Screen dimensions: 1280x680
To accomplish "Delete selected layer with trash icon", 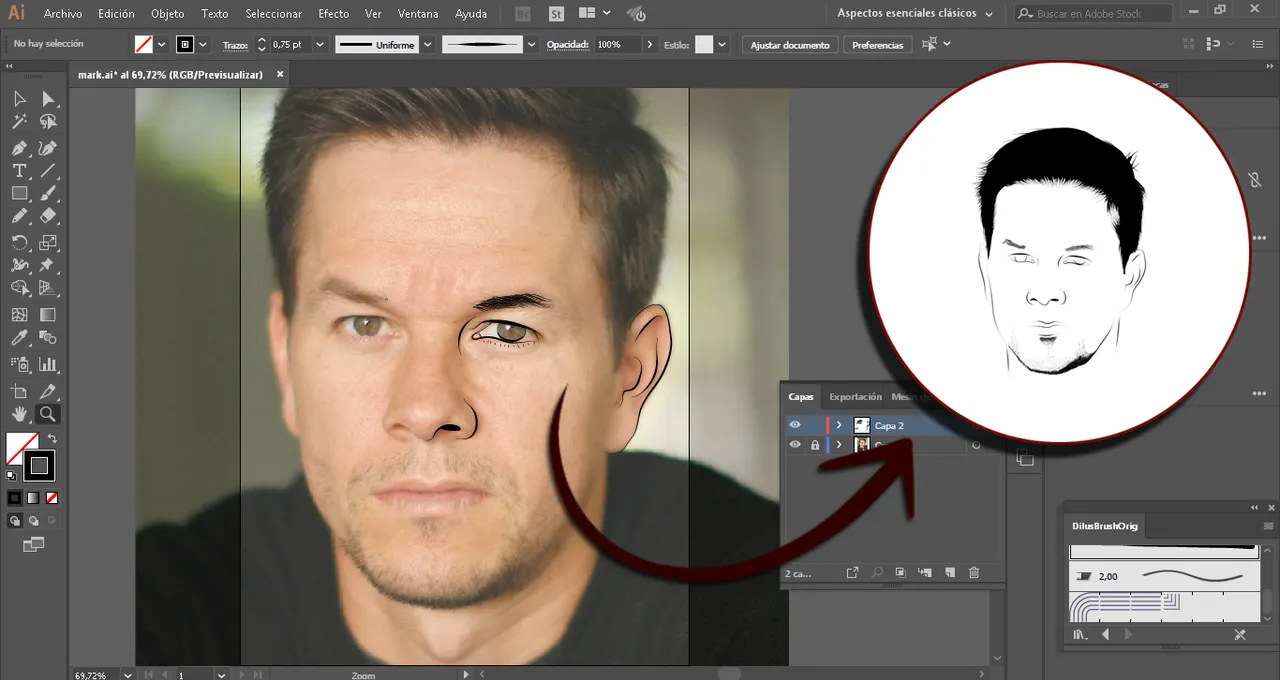I will pyautogui.click(x=974, y=572).
